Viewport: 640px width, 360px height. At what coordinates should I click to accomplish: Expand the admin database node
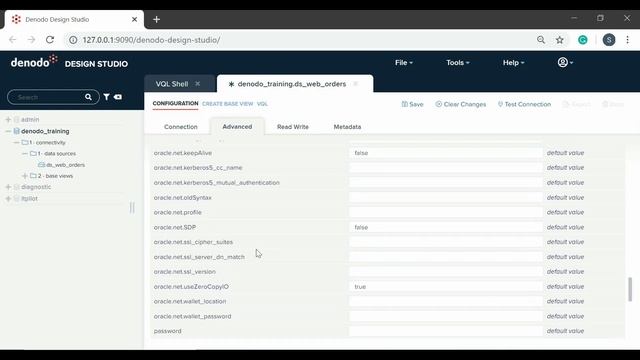[8, 120]
